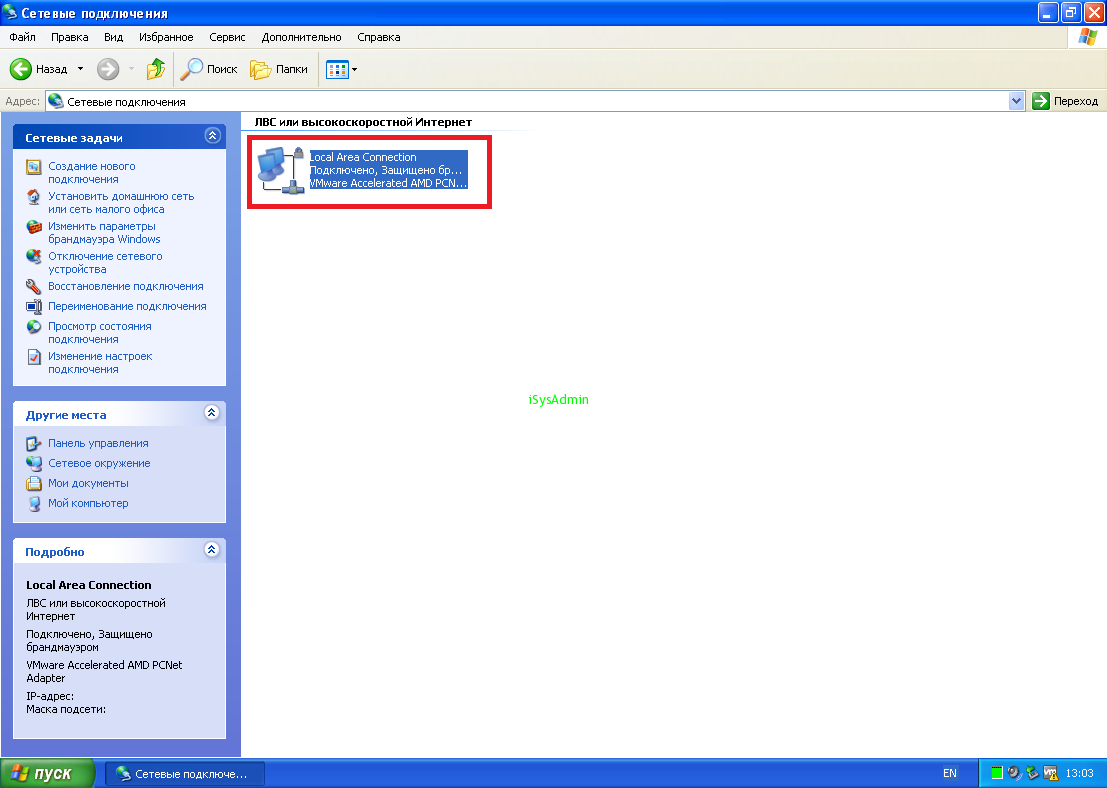Click the green square tray icon
The height and width of the screenshot is (788, 1107).
pyautogui.click(x=997, y=773)
